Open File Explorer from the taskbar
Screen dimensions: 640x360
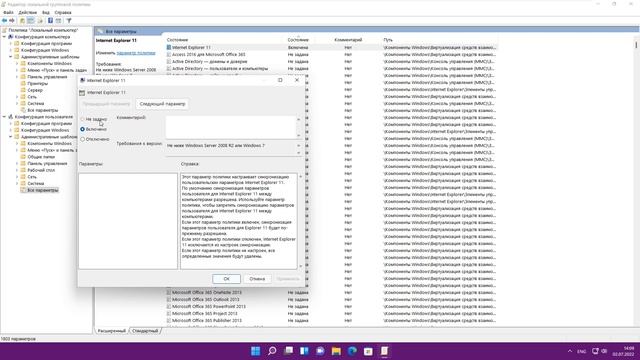pyautogui.click(x=336, y=351)
